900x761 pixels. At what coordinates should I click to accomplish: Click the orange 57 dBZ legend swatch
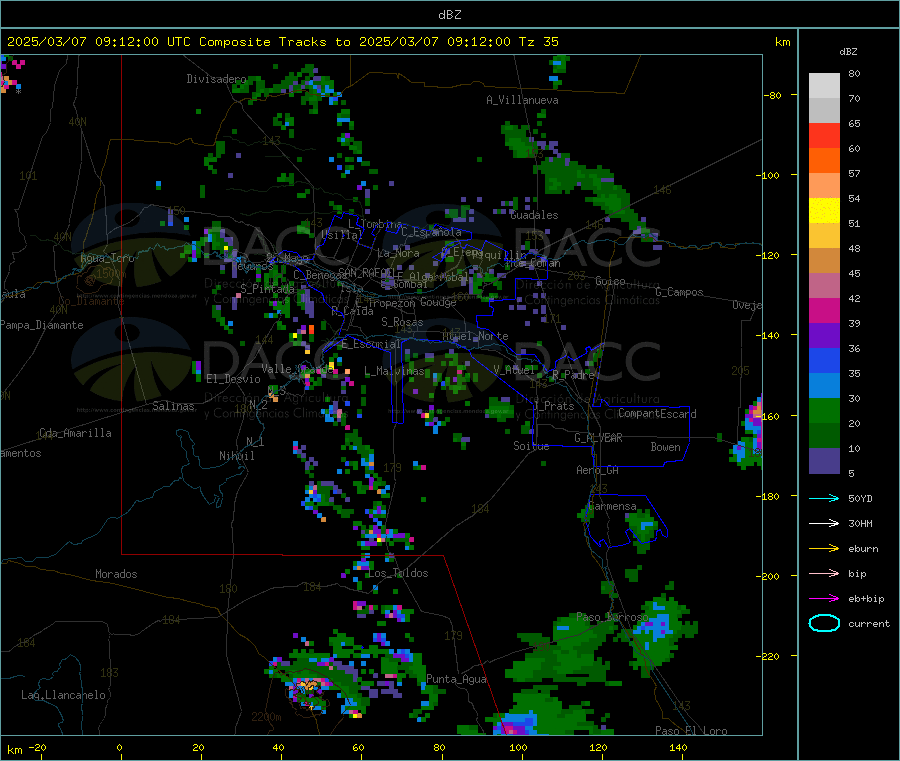(x=824, y=161)
